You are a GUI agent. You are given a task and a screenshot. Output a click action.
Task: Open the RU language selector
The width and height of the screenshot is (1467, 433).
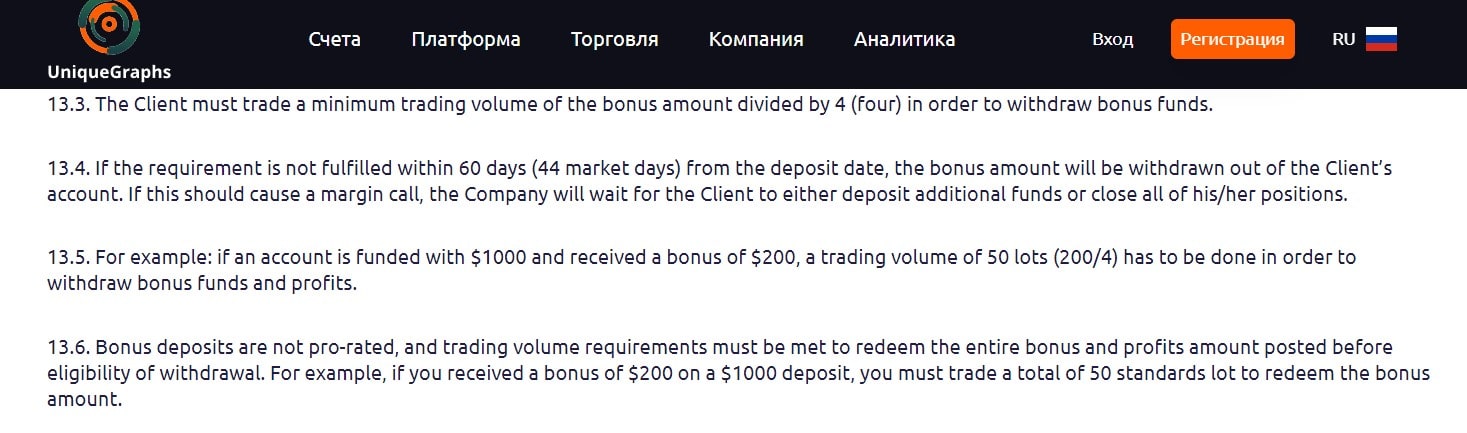click(1343, 40)
